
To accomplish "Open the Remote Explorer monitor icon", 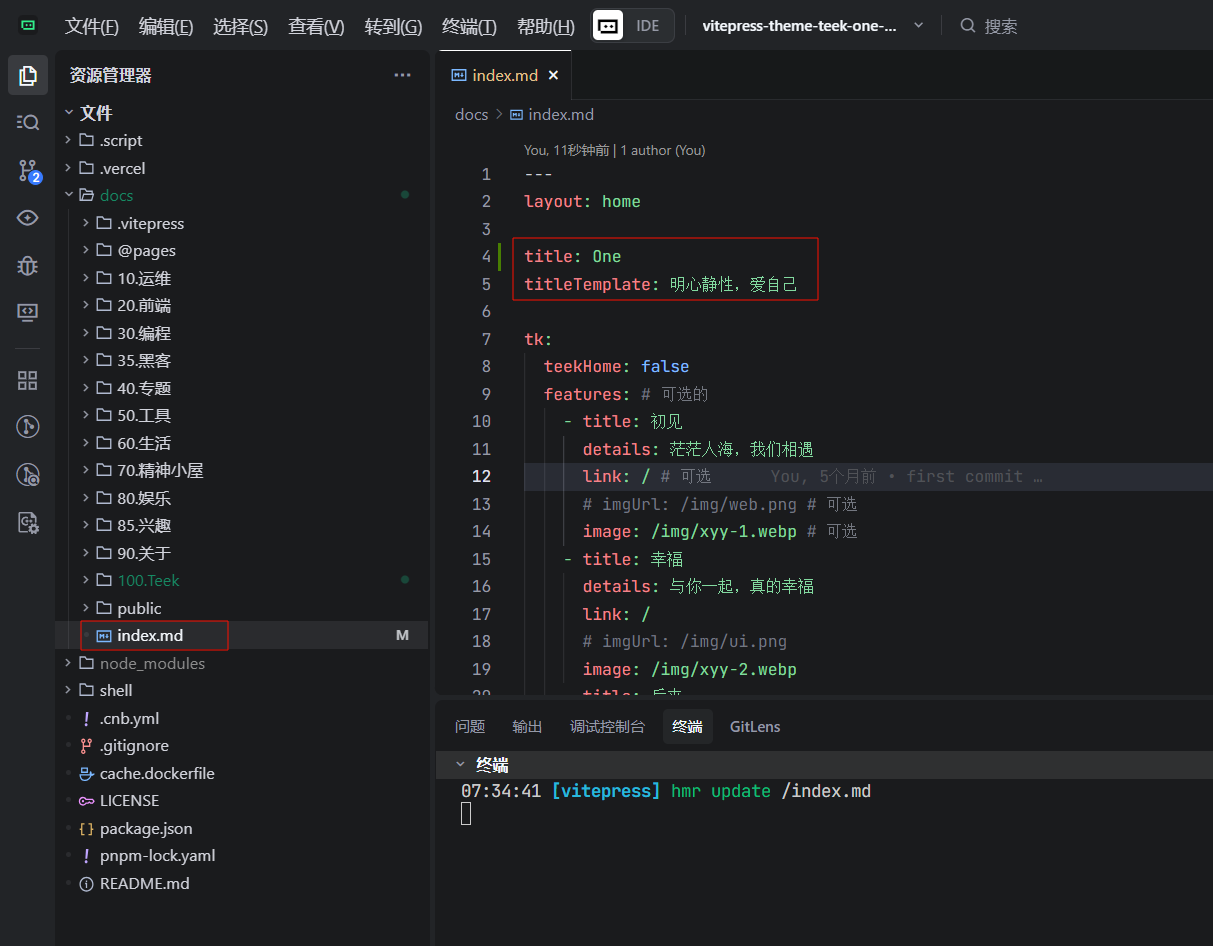I will [x=28, y=313].
